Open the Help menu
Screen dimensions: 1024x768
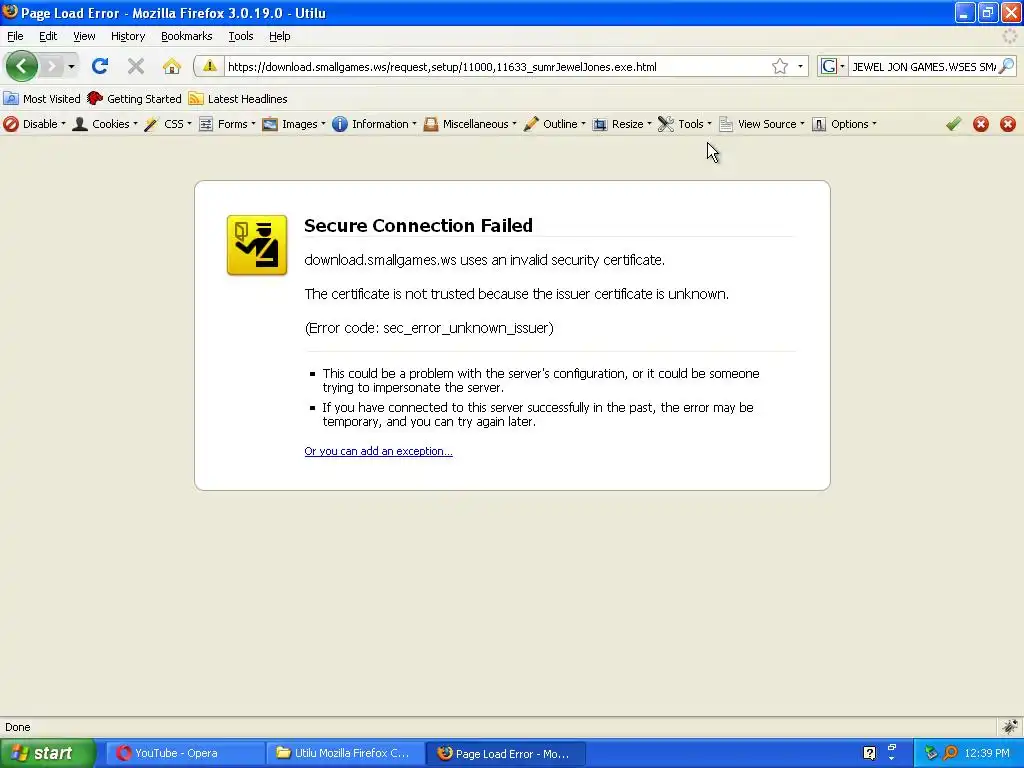pyautogui.click(x=280, y=36)
